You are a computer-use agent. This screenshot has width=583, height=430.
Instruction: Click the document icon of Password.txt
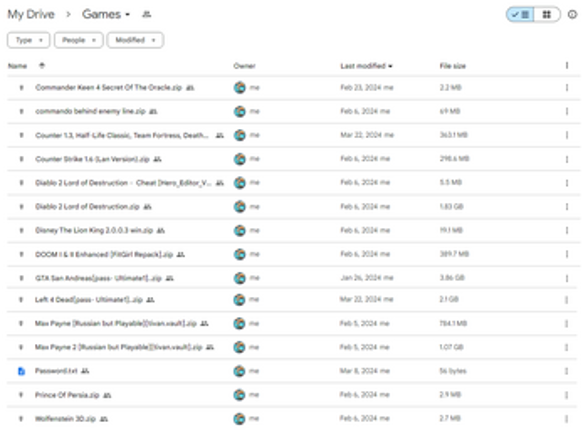(21, 371)
